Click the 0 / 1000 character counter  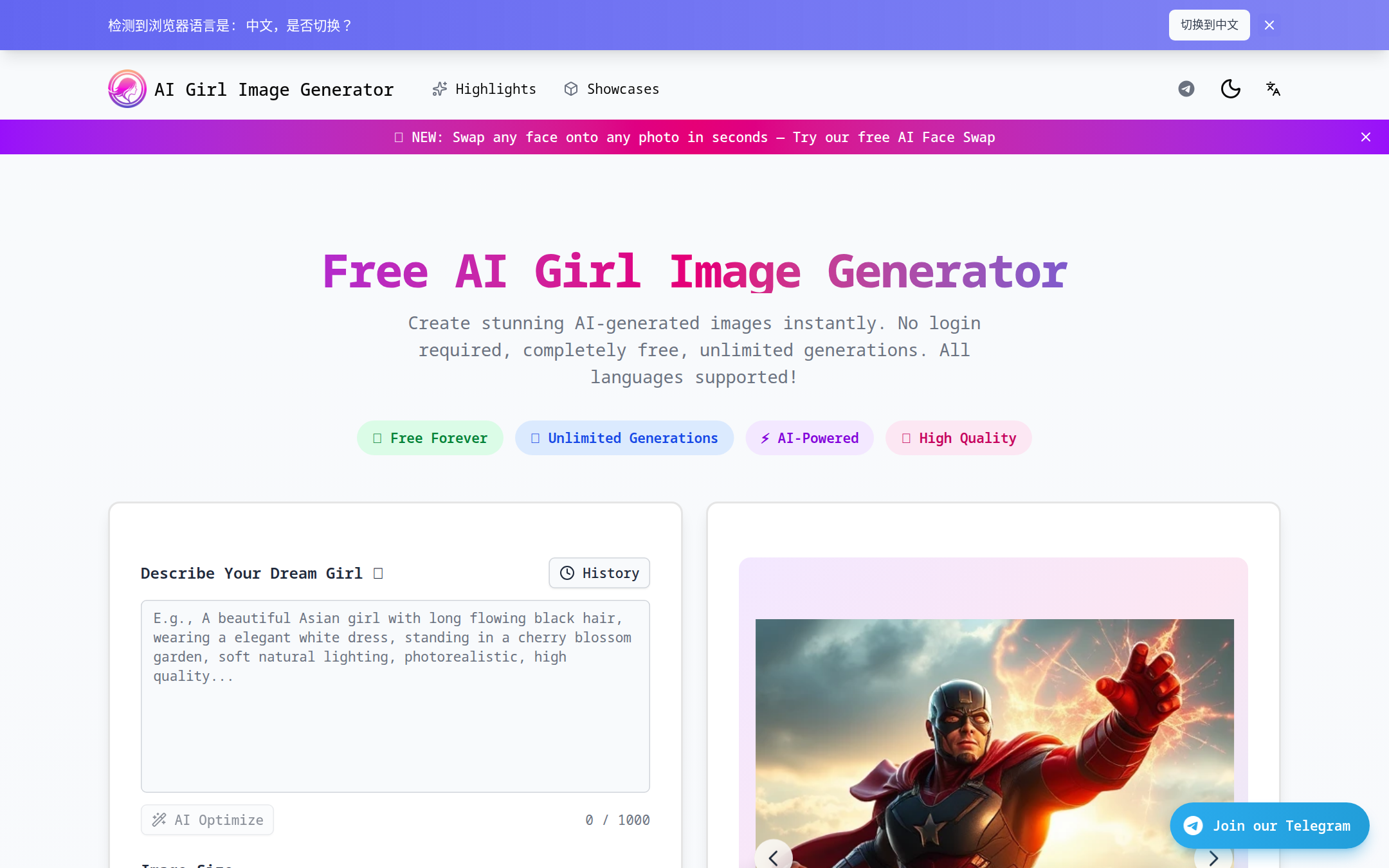point(617,820)
